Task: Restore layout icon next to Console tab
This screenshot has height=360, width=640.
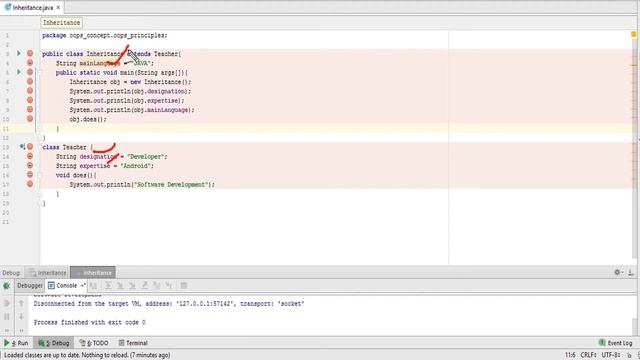Action: pyautogui.click(x=83, y=286)
